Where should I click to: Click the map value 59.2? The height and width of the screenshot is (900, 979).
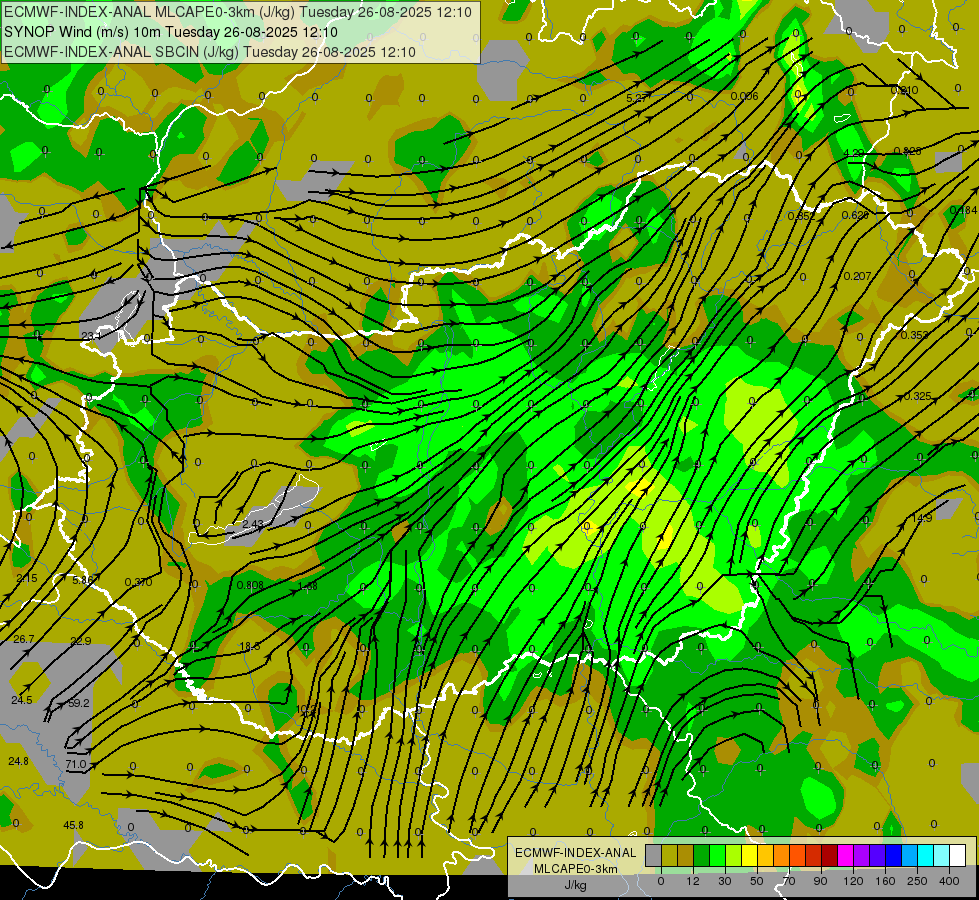tap(79, 703)
